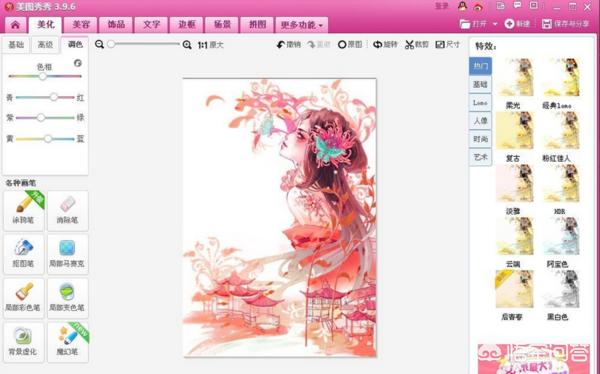This screenshot has width=600, height=374.
Task: Open the 抠图笔 cutout tool
Action: click(x=24, y=254)
